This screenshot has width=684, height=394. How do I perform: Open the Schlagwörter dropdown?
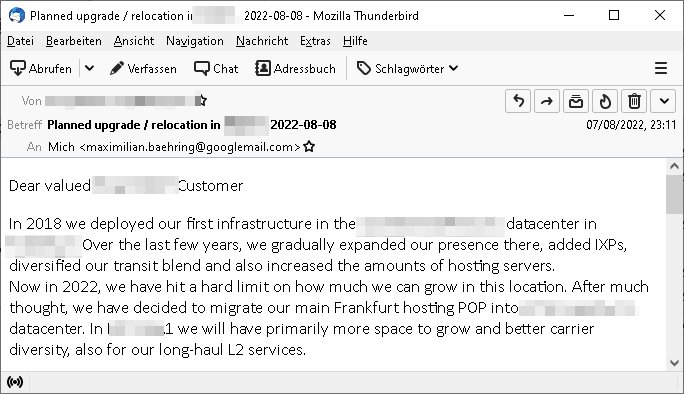[407, 69]
